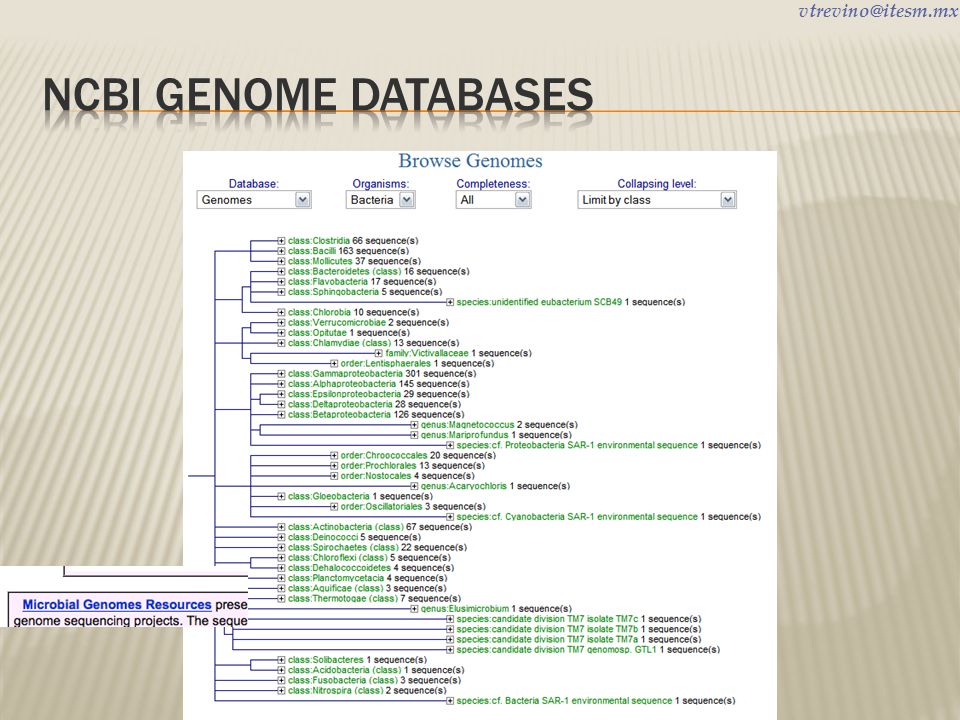
Task: Open the class:Deltaproteobacteria link
Action: tap(340, 404)
